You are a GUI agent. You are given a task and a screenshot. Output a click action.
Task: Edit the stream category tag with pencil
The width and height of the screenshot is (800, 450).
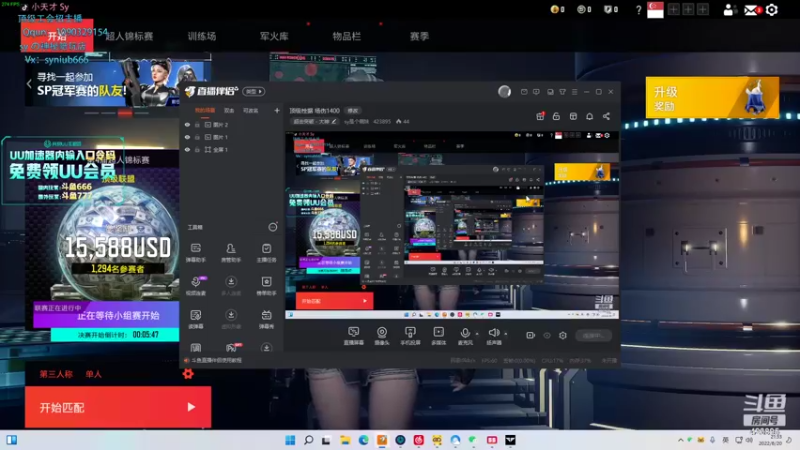click(x=315, y=121)
